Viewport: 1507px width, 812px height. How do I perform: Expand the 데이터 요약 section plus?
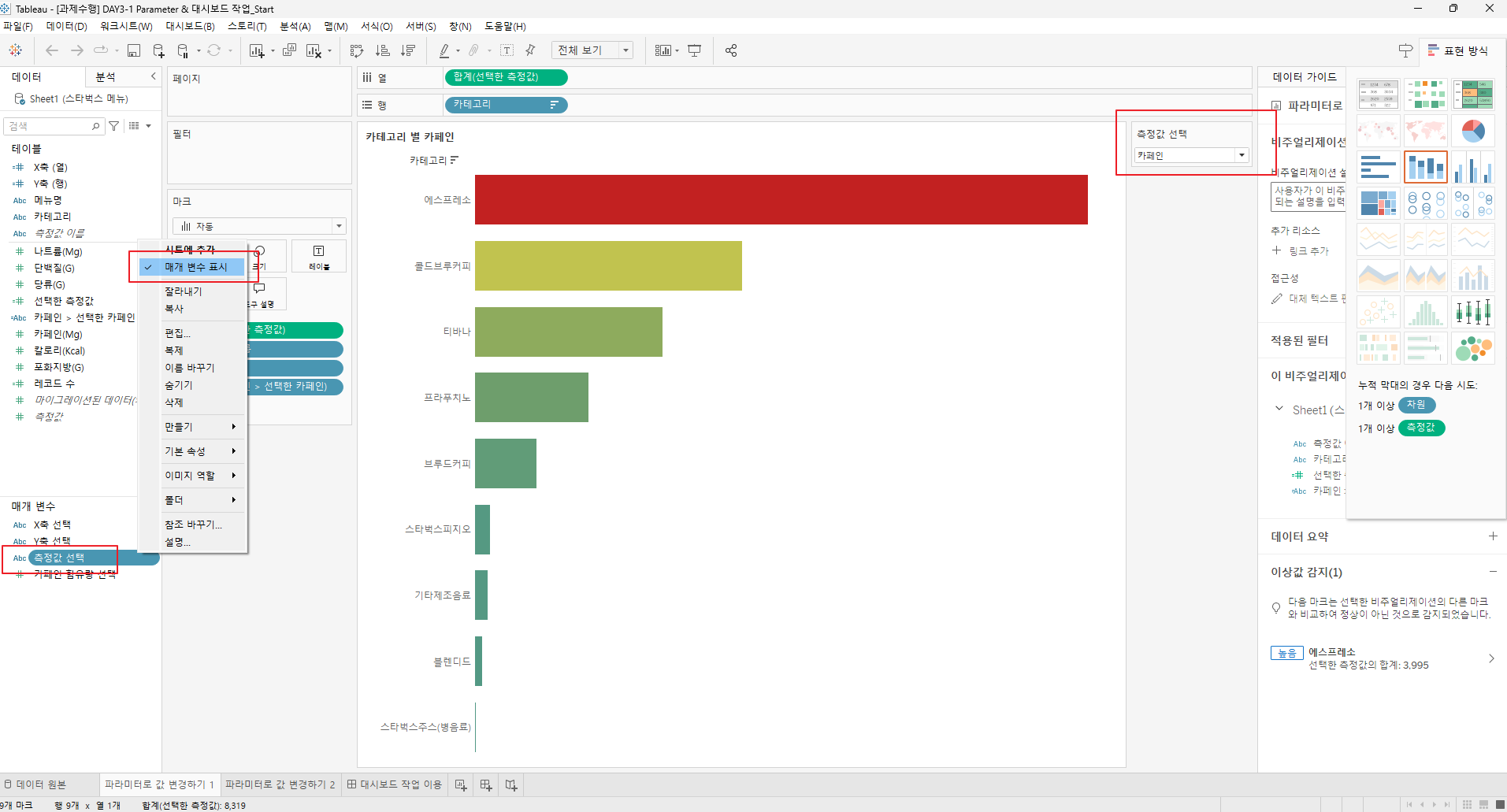tap(1492, 536)
